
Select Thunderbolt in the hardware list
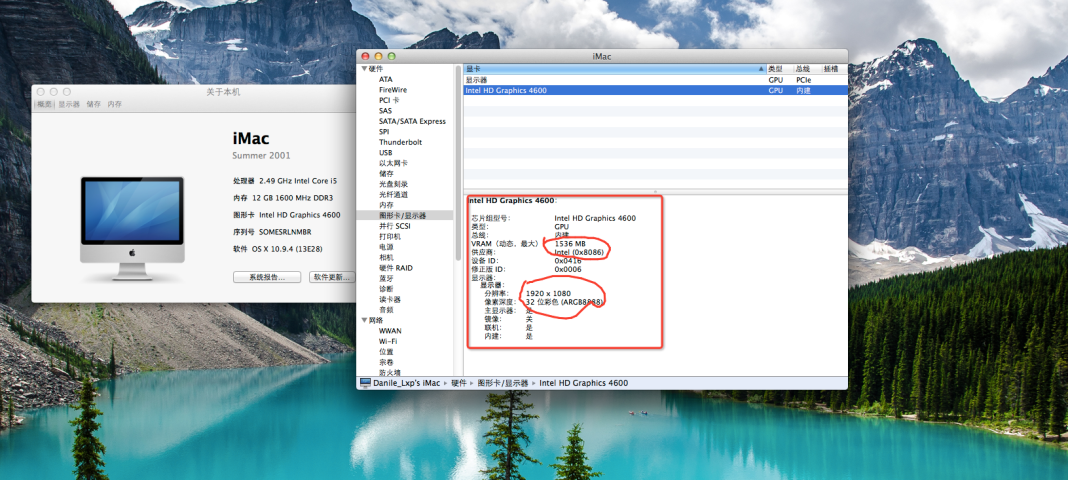(400, 142)
